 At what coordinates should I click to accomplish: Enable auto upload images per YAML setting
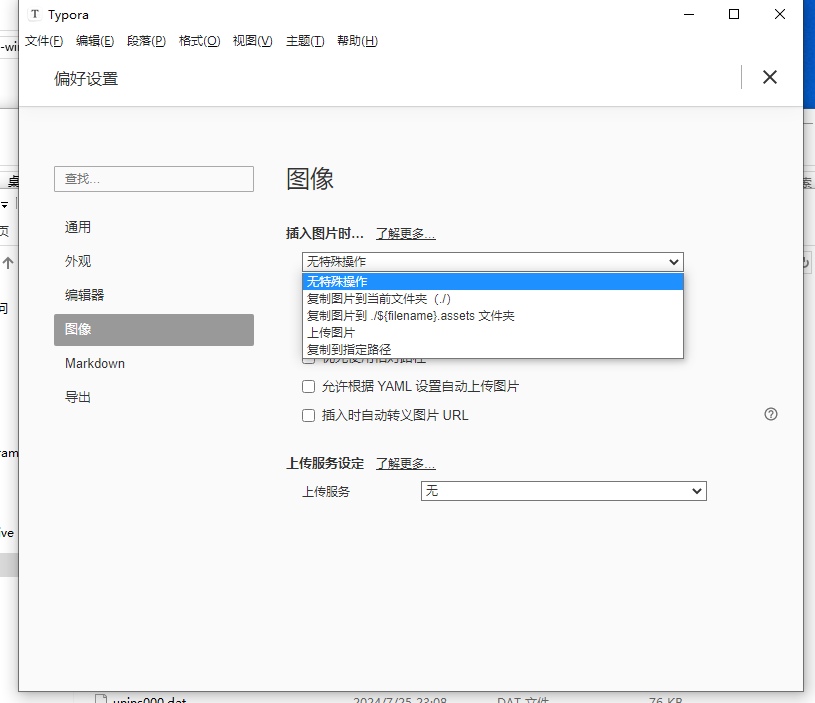coord(309,386)
